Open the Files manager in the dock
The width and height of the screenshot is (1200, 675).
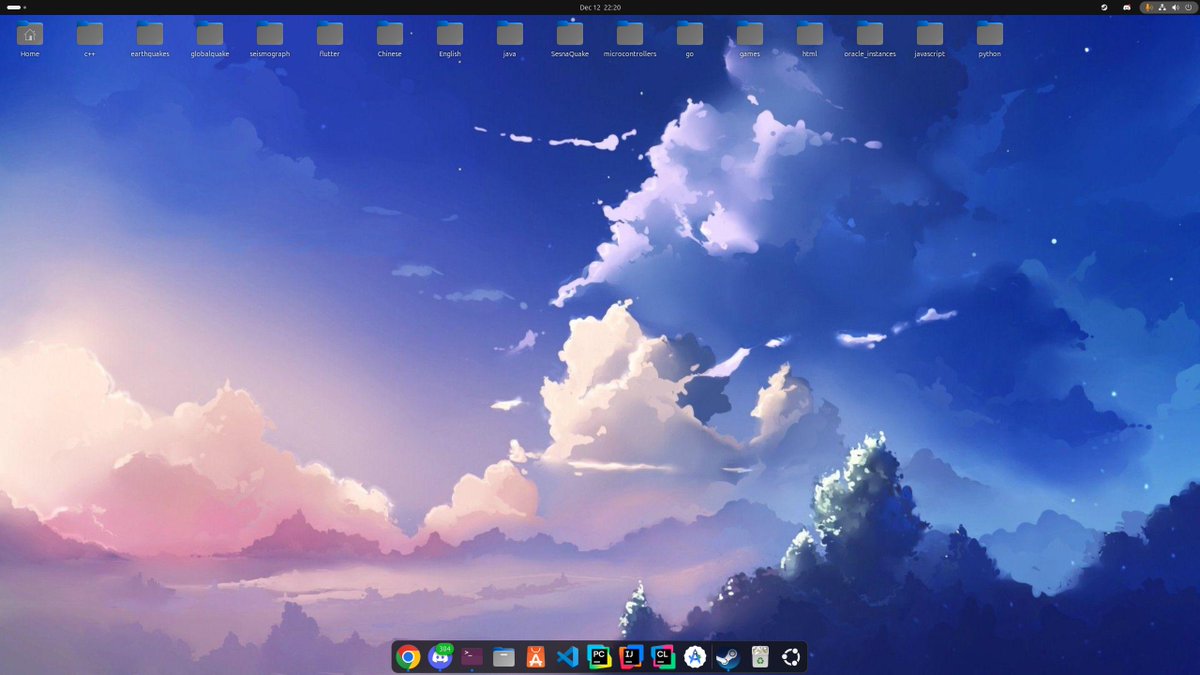[504, 657]
